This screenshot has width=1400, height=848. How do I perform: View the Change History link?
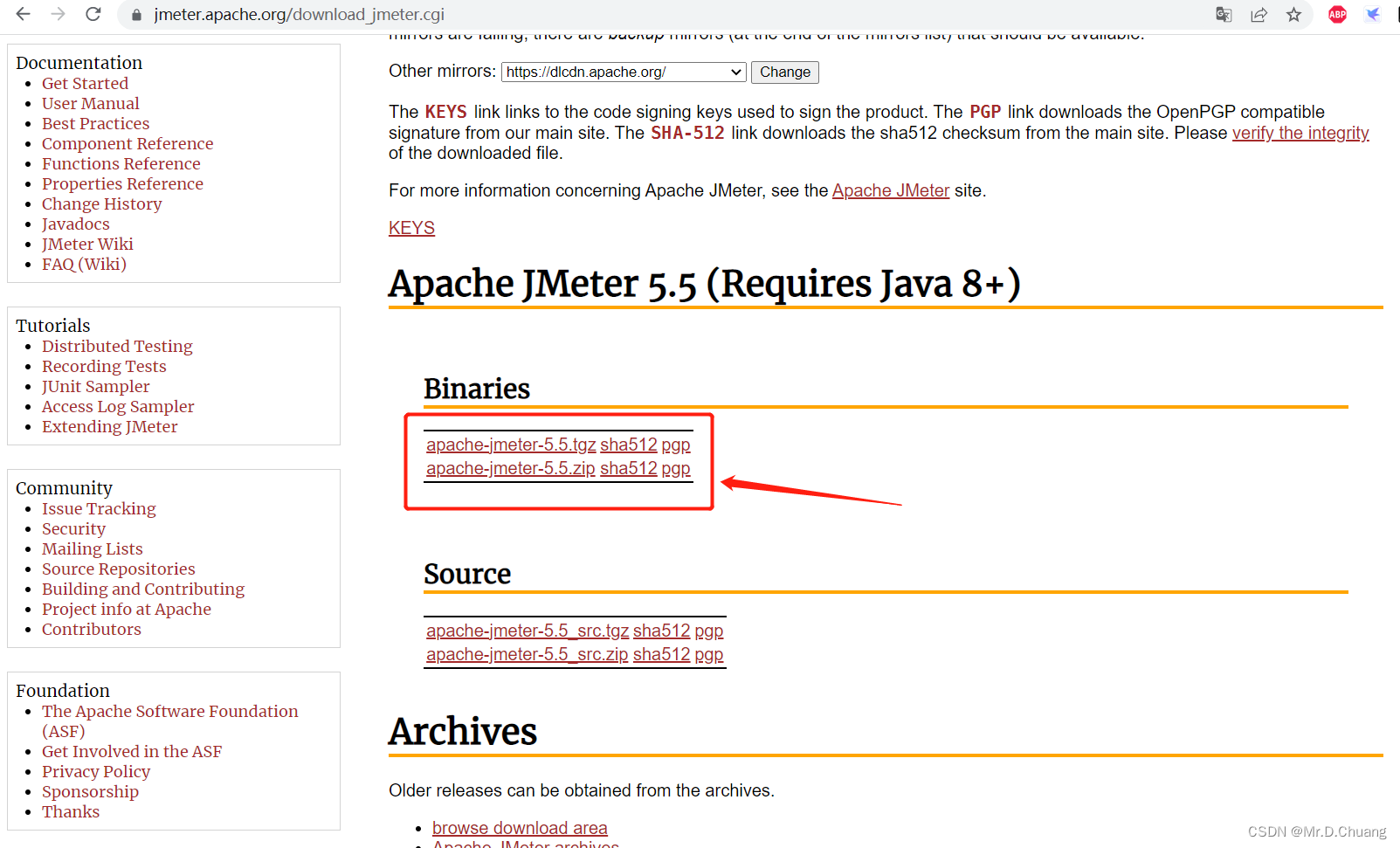pos(102,203)
